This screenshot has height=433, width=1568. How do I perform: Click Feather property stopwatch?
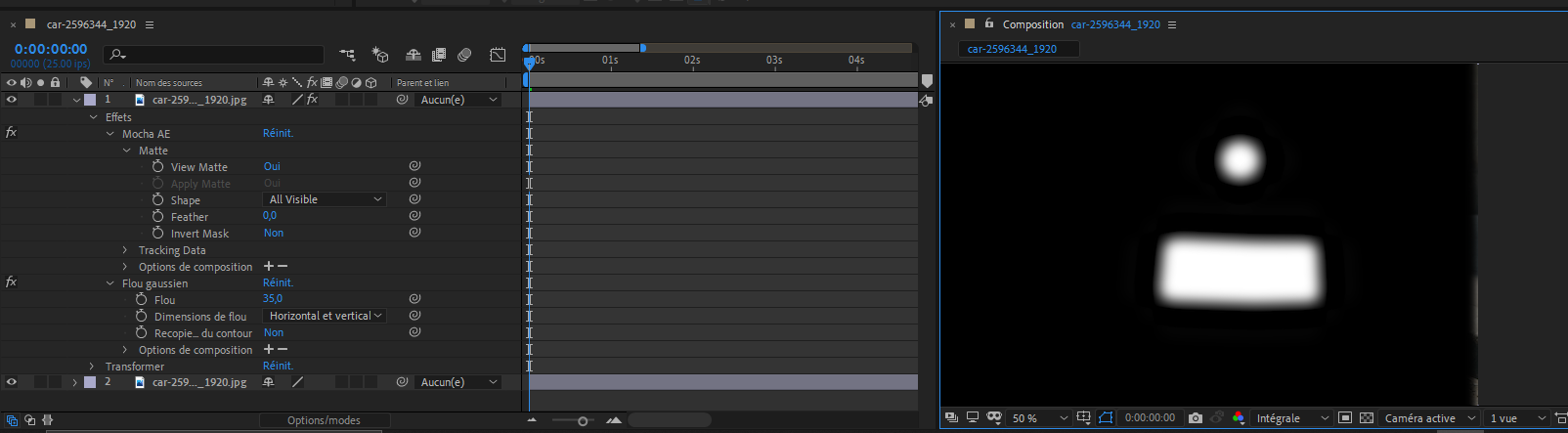click(x=157, y=217)
